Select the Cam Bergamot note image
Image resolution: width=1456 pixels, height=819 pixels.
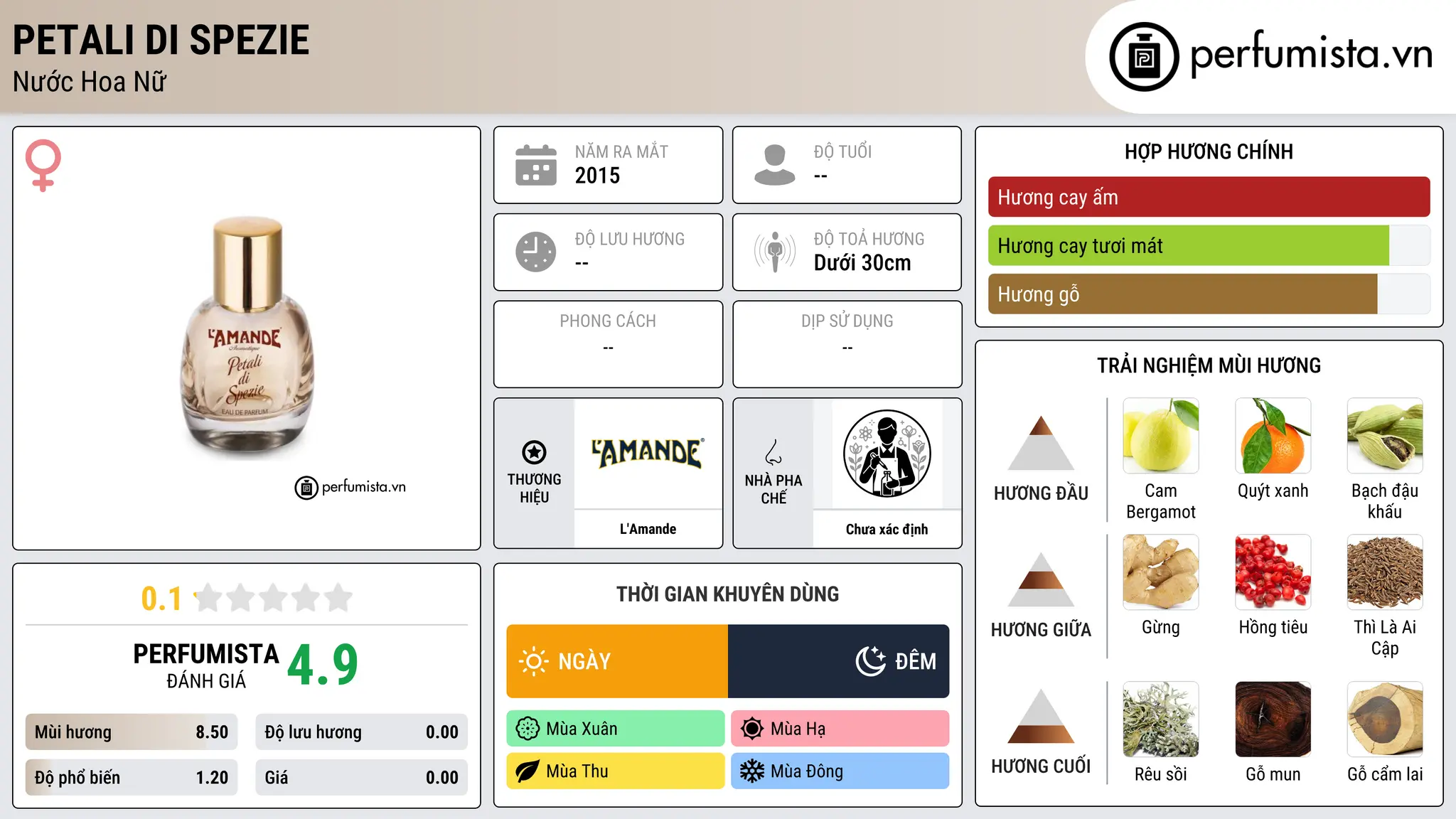tap(1161, 436)
